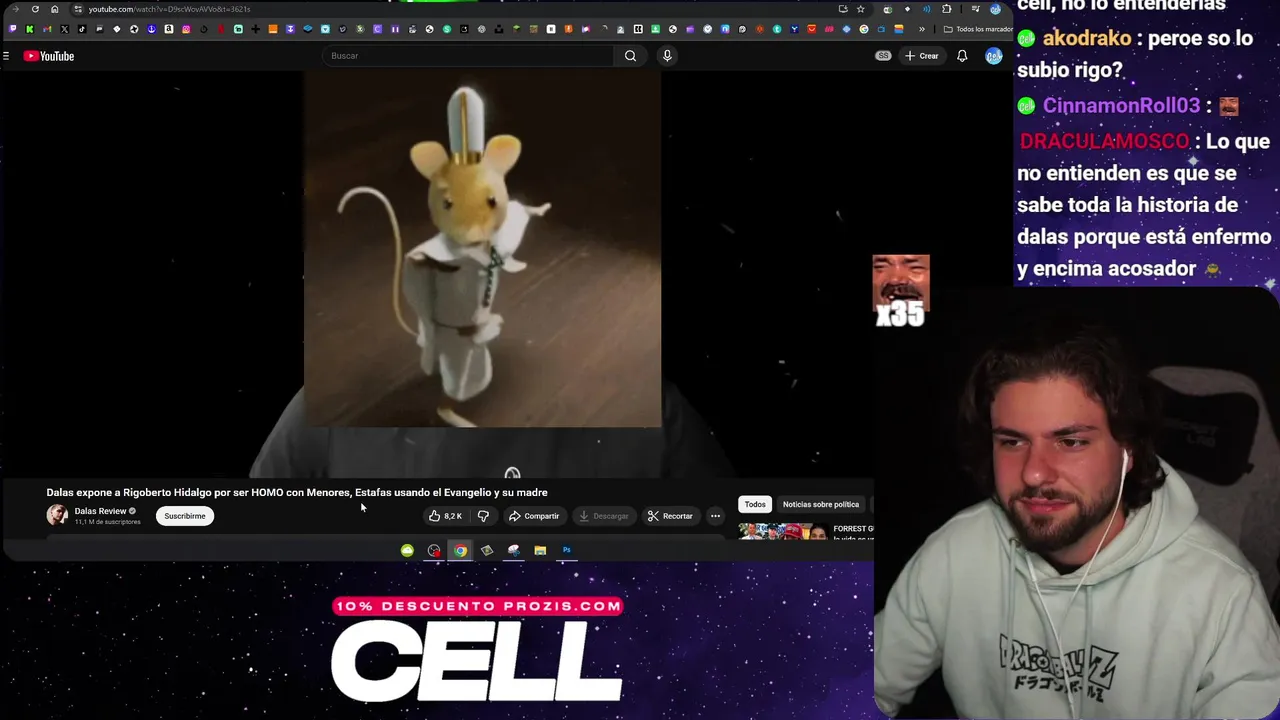Open the TikTok bookmark

click(82, 29)
